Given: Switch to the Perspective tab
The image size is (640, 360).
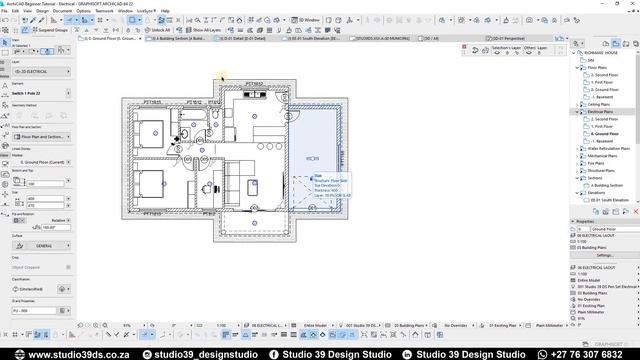Looking at the screenshot, I should click(x=506, y=38).
